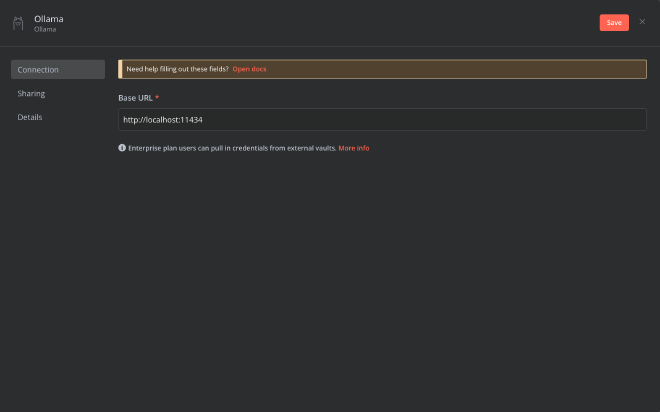
Task: Open docs link in help banner
Action: (x=249, y=69)
